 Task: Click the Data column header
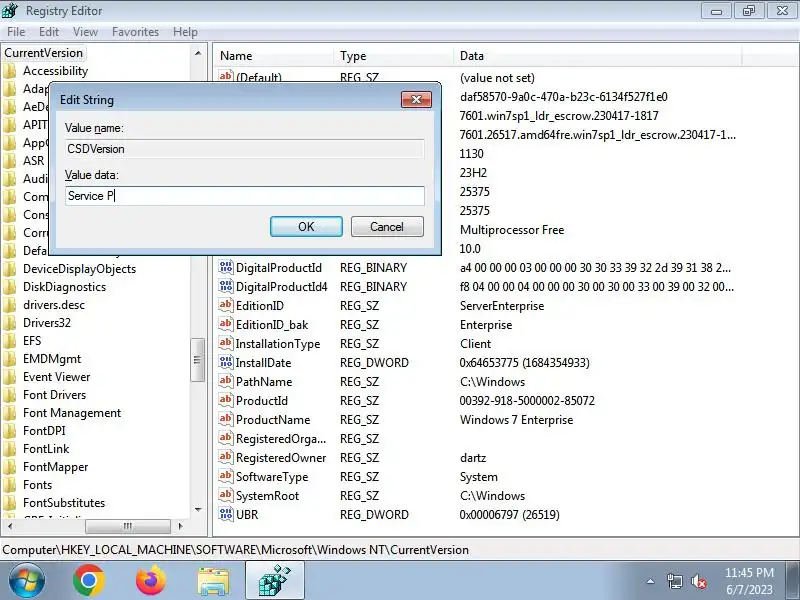click(x=597, y=56)
